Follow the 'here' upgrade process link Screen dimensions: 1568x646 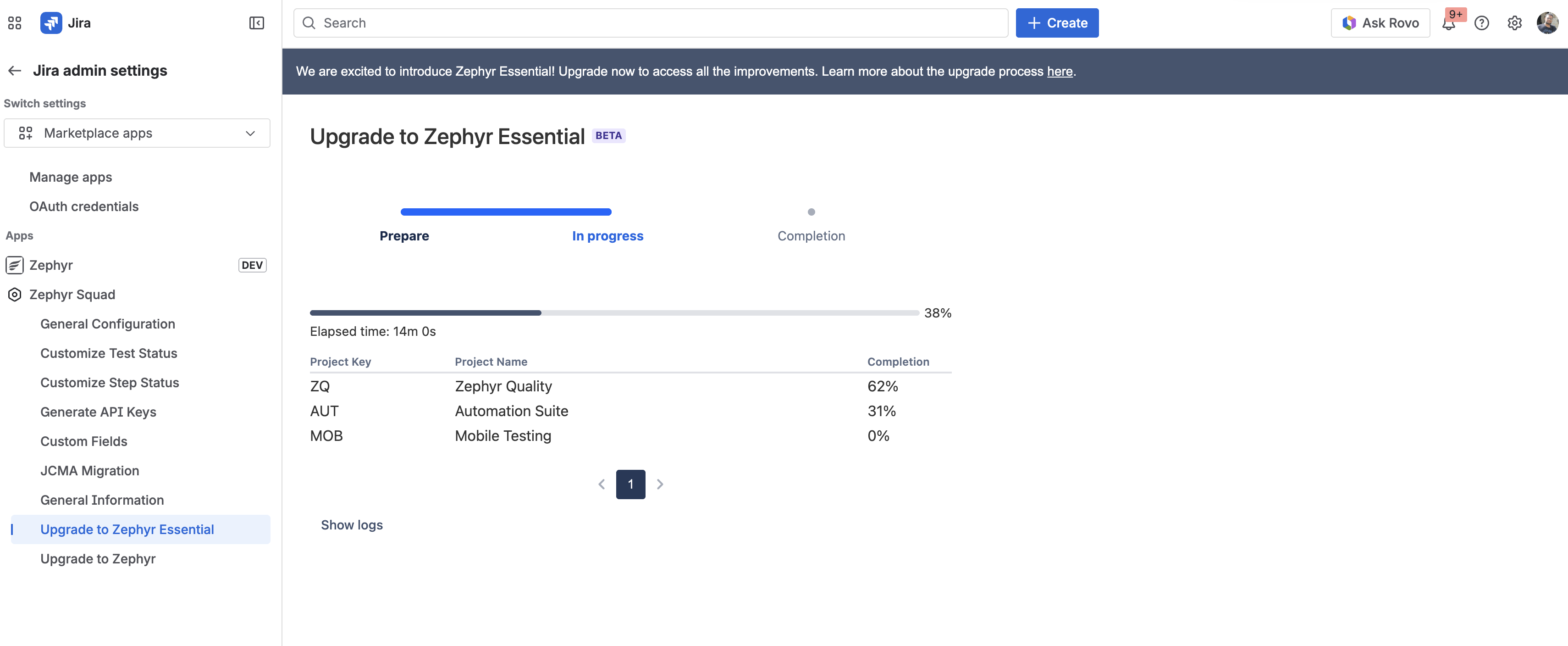[1059, 71]
